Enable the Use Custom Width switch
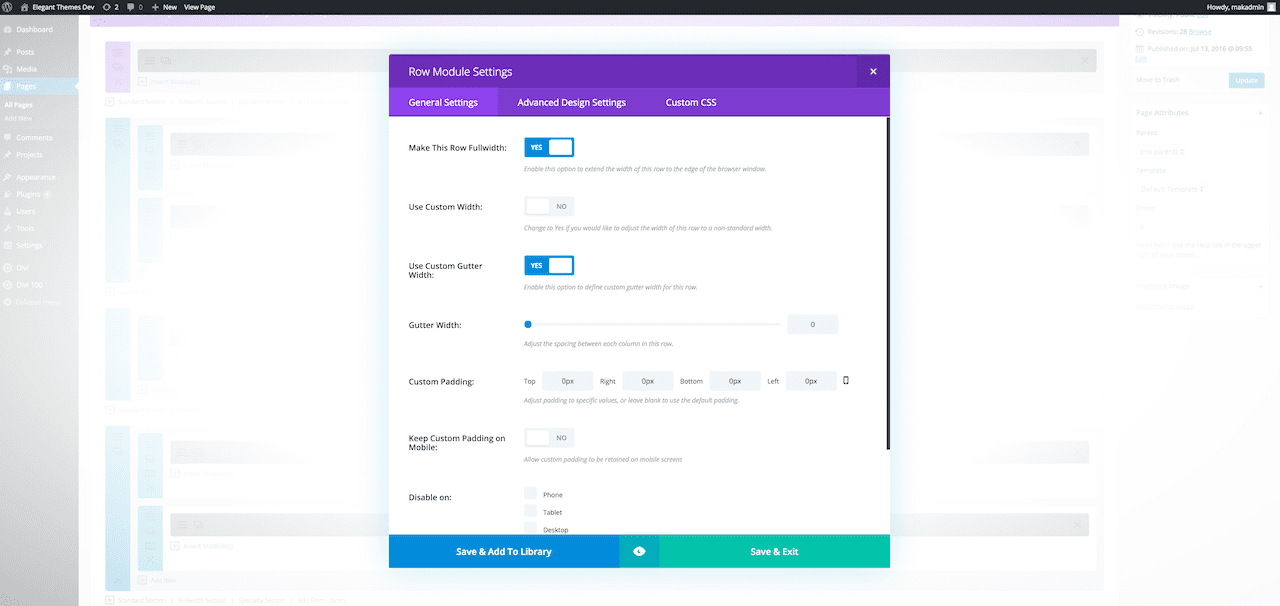 coord(549,206)
